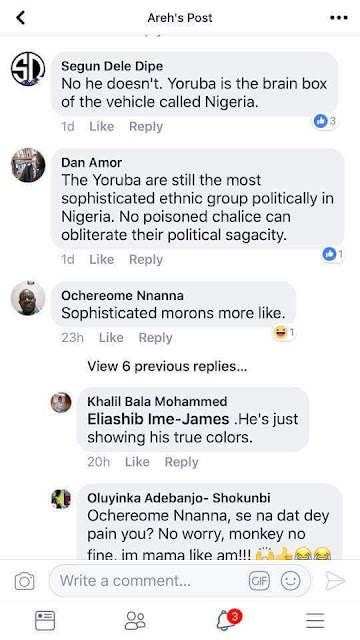Open the hamburger menu tab
360x640 pixels.
tap(315, 621)
